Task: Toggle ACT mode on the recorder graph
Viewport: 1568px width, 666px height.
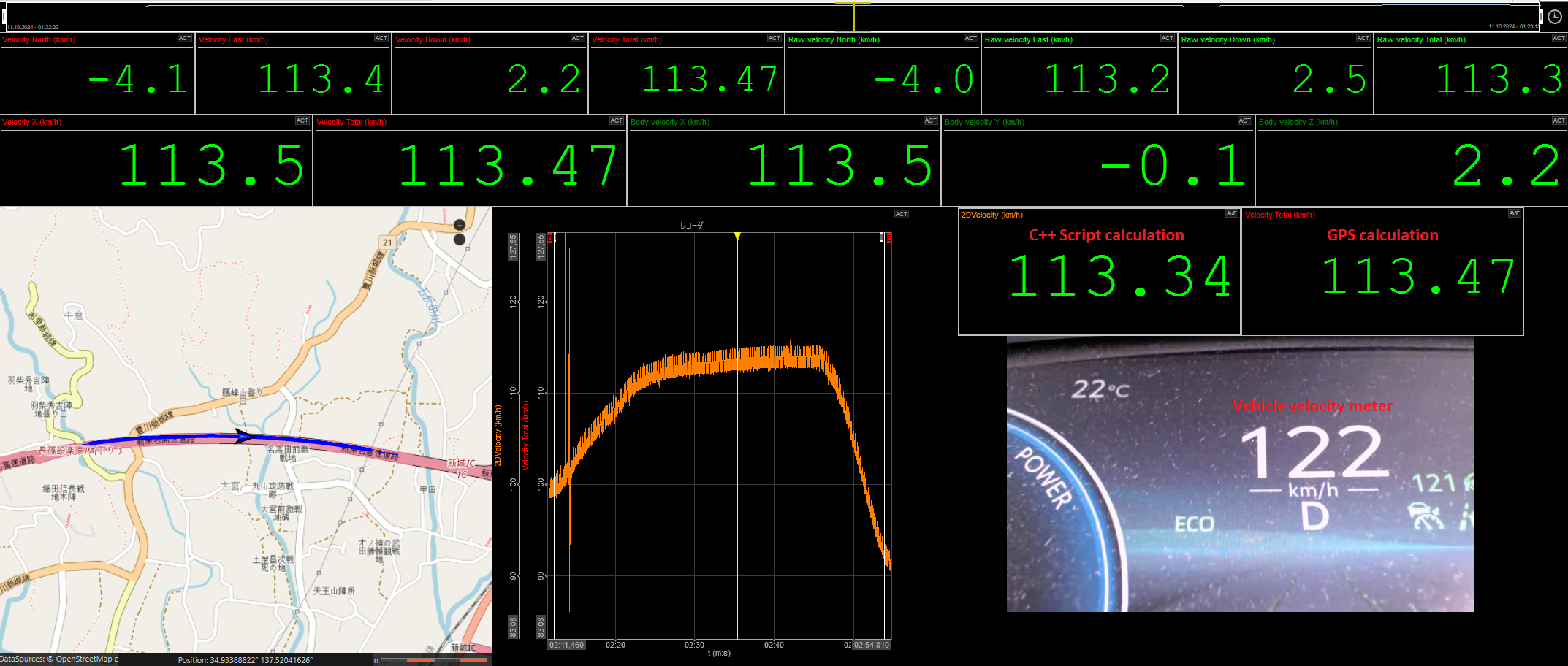Action: point(902,215)
